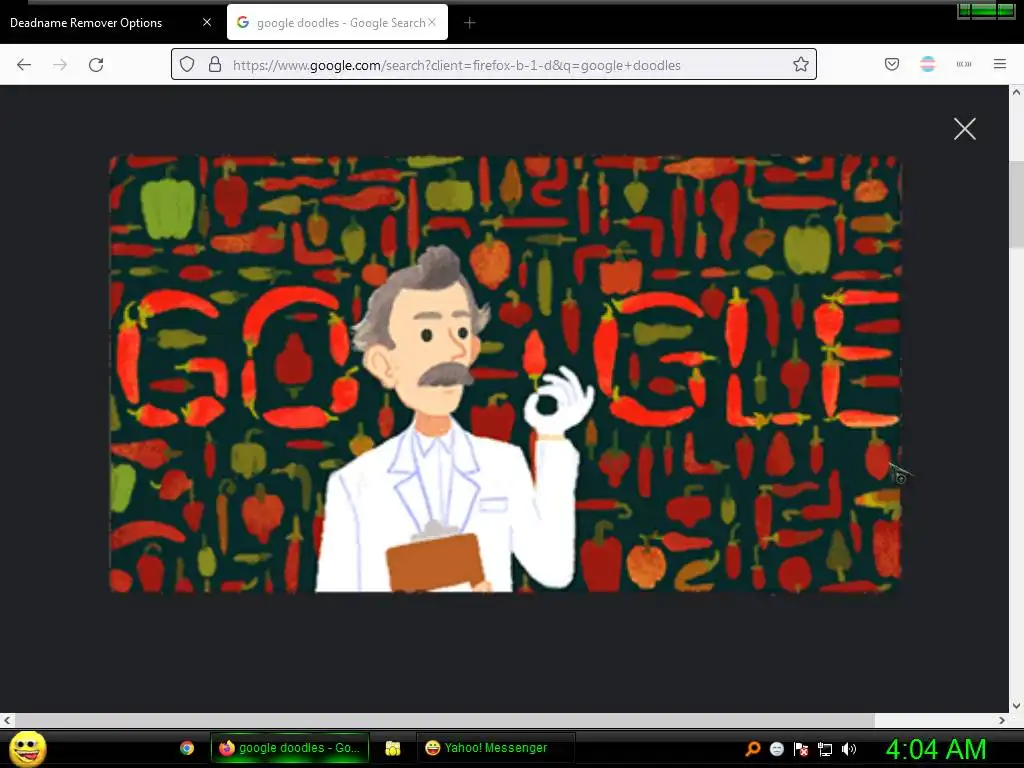The height and width of the screenshot is (768, 1024).
Task: Click the Google doodle image
Action: coord(505,374)
